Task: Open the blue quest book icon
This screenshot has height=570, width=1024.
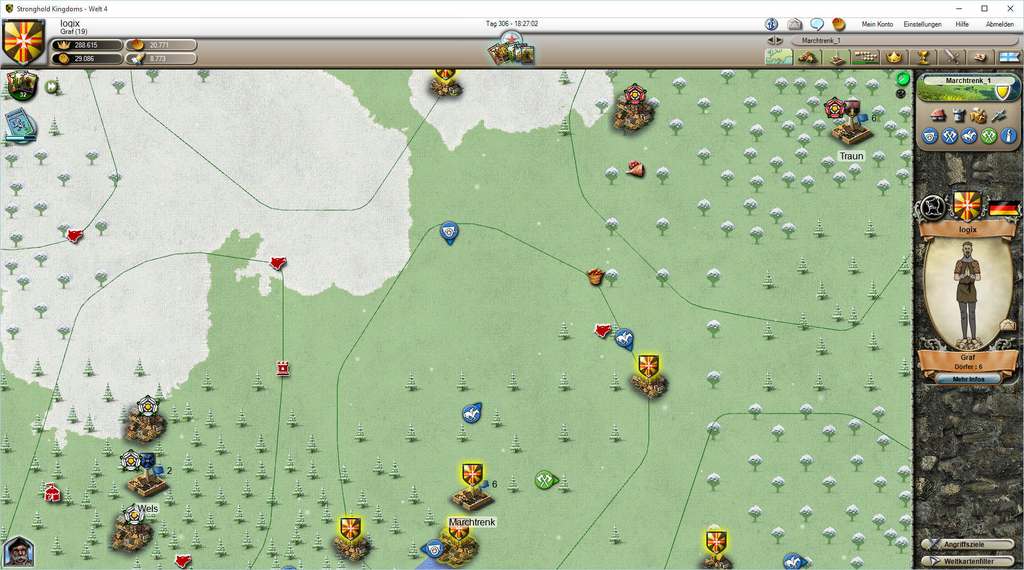Action: [20, 125]
